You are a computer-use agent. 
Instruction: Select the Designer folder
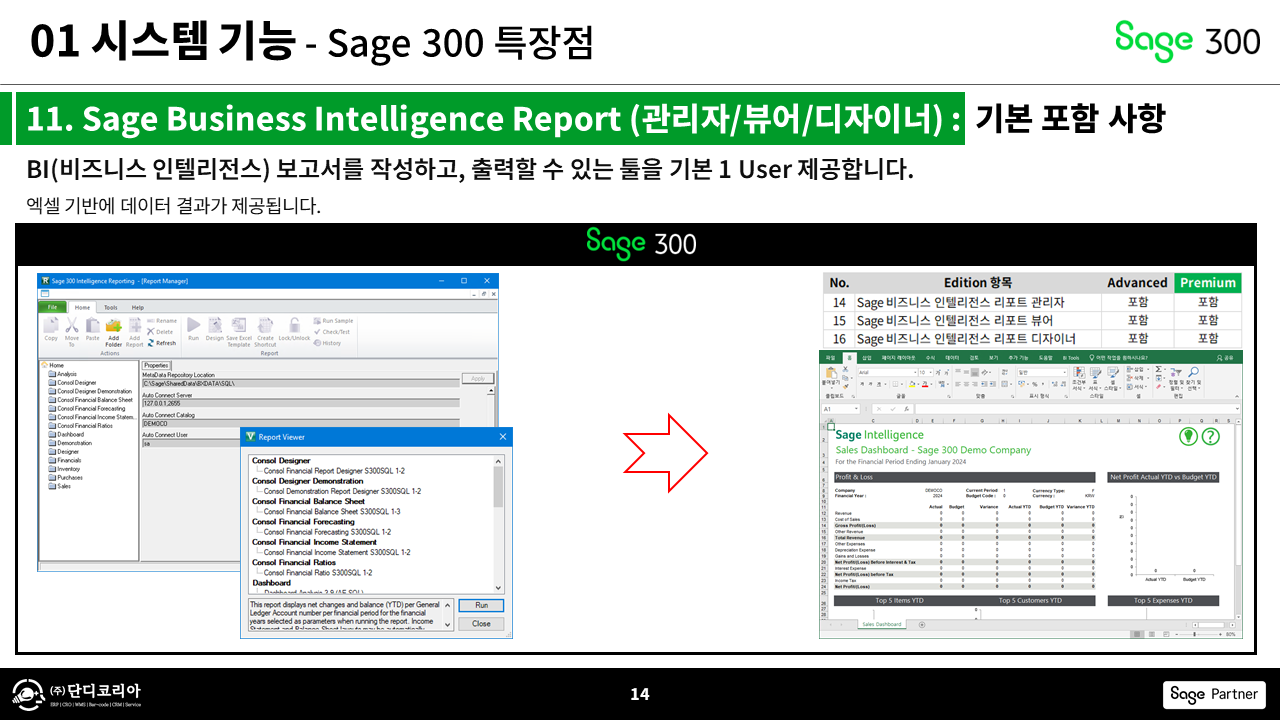65,452
